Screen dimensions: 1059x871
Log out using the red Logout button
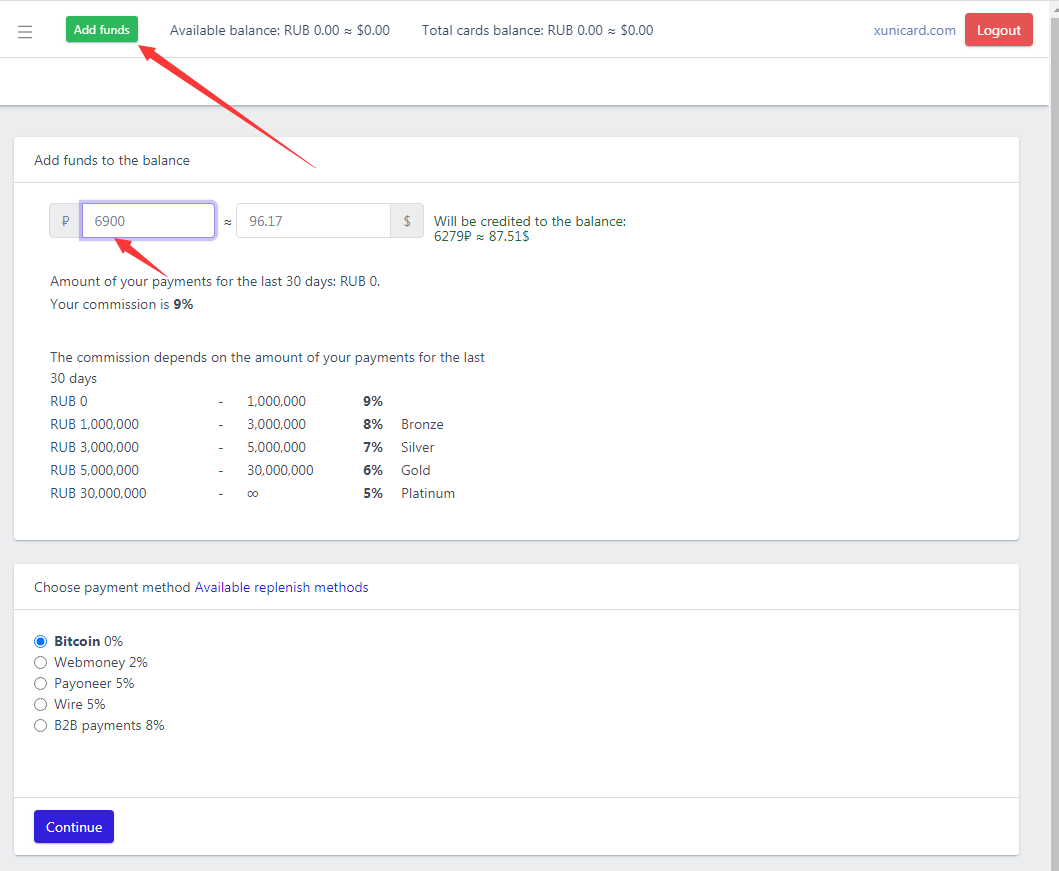[998, 30]
